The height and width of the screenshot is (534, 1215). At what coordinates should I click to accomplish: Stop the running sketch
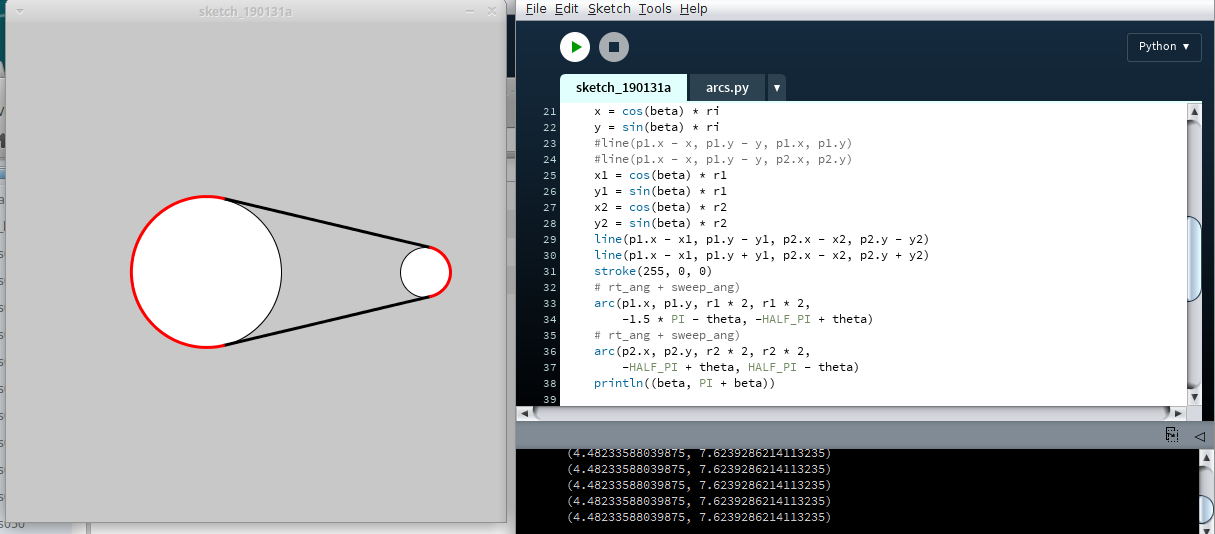pos(614,47)
